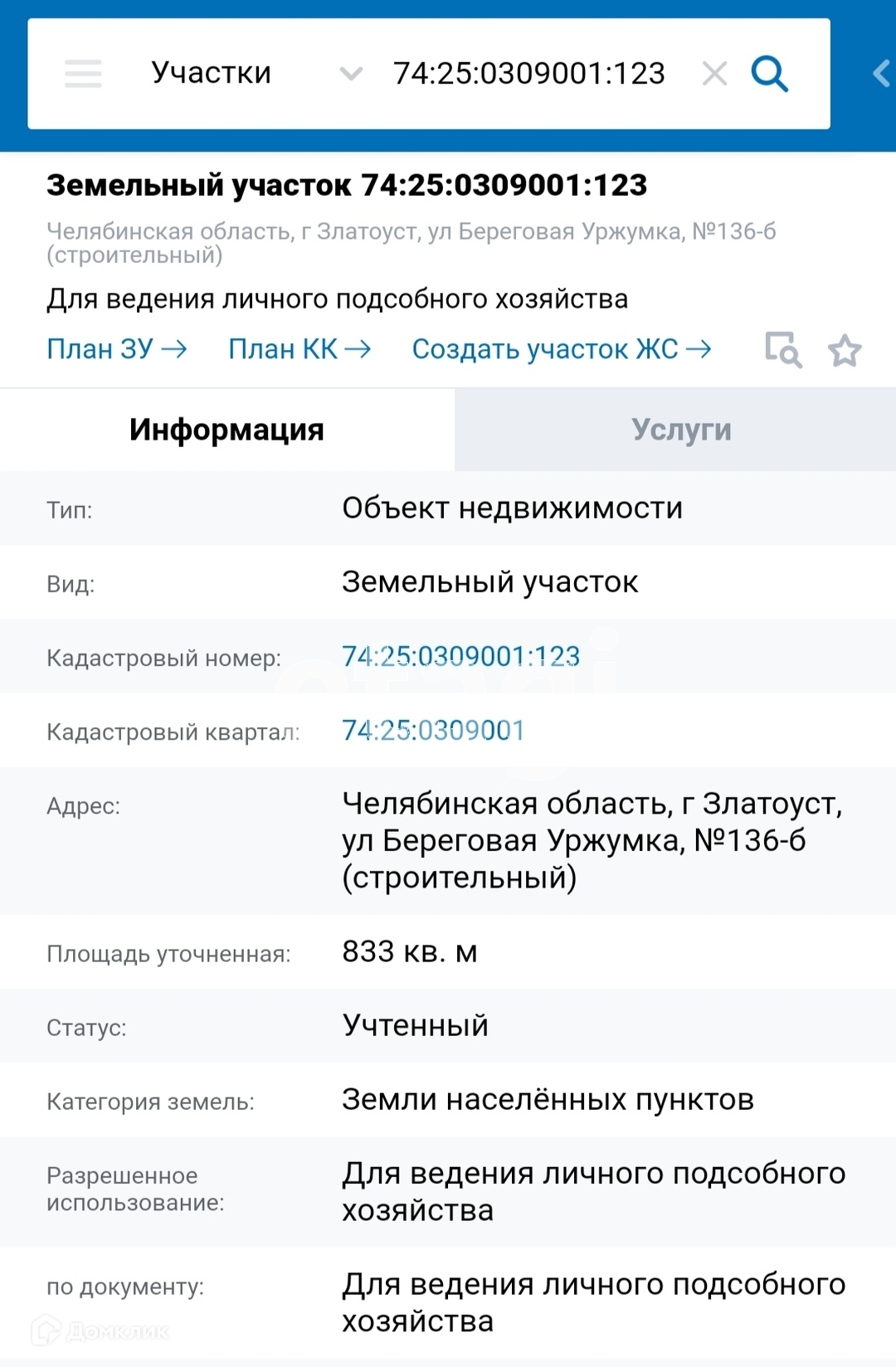Viewport: 896px width, 1367px height.
Task: Open the hamburger menu
Action: click(83, 74)
